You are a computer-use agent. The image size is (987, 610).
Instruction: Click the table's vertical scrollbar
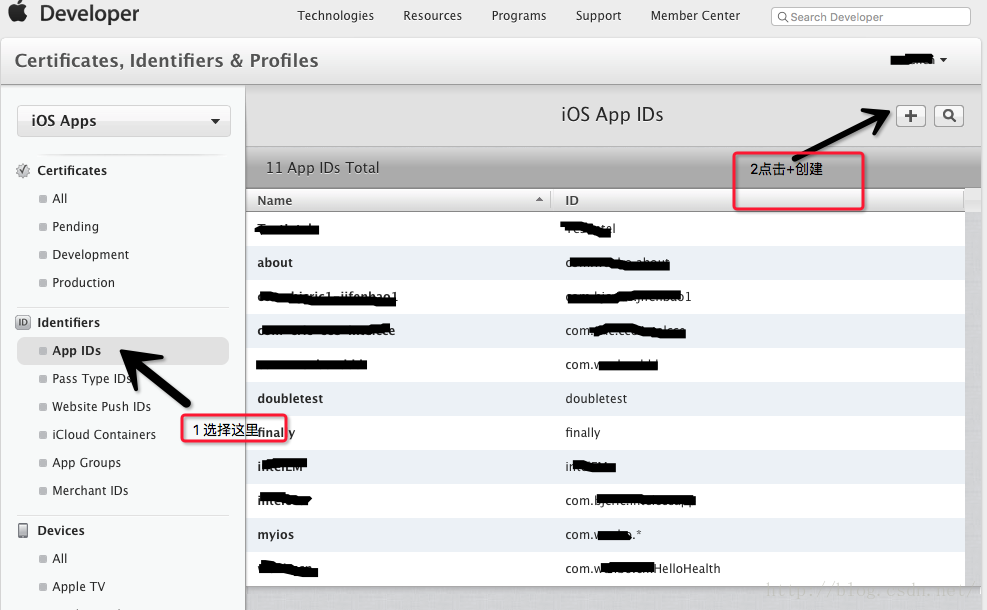coord(973,390)
